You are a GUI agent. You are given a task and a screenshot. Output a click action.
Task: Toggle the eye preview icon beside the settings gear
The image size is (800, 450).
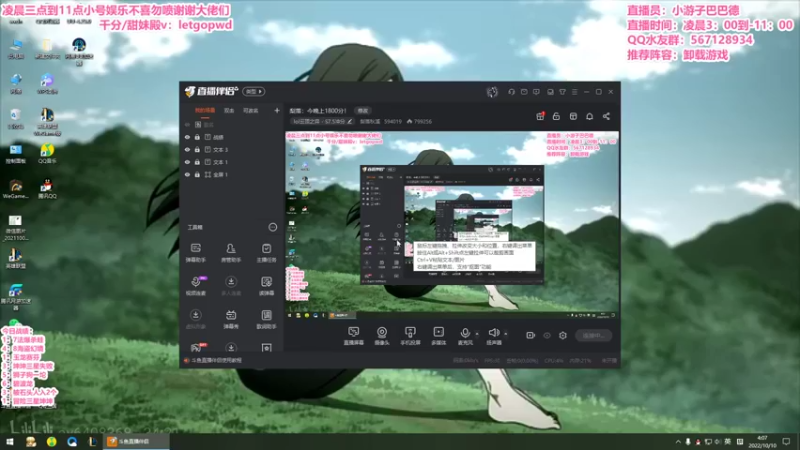click(x=547, y=335)
